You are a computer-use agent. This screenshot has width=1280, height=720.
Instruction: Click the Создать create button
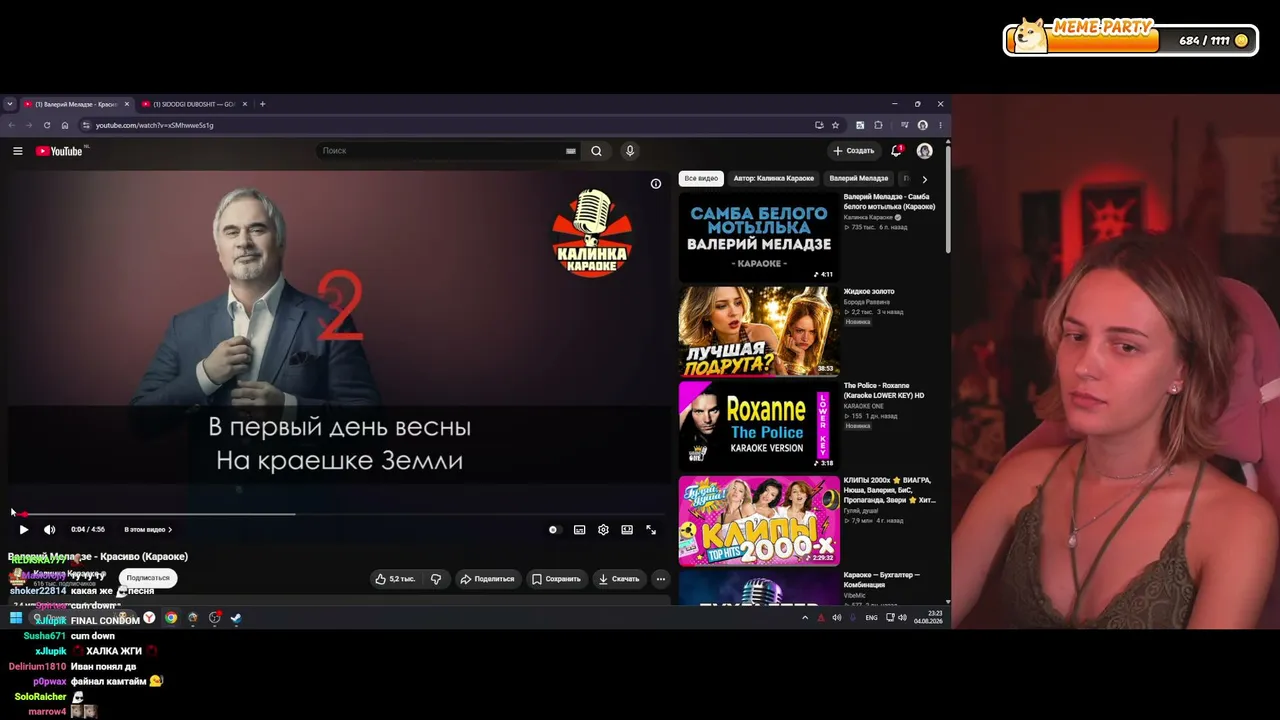[854, 151]
